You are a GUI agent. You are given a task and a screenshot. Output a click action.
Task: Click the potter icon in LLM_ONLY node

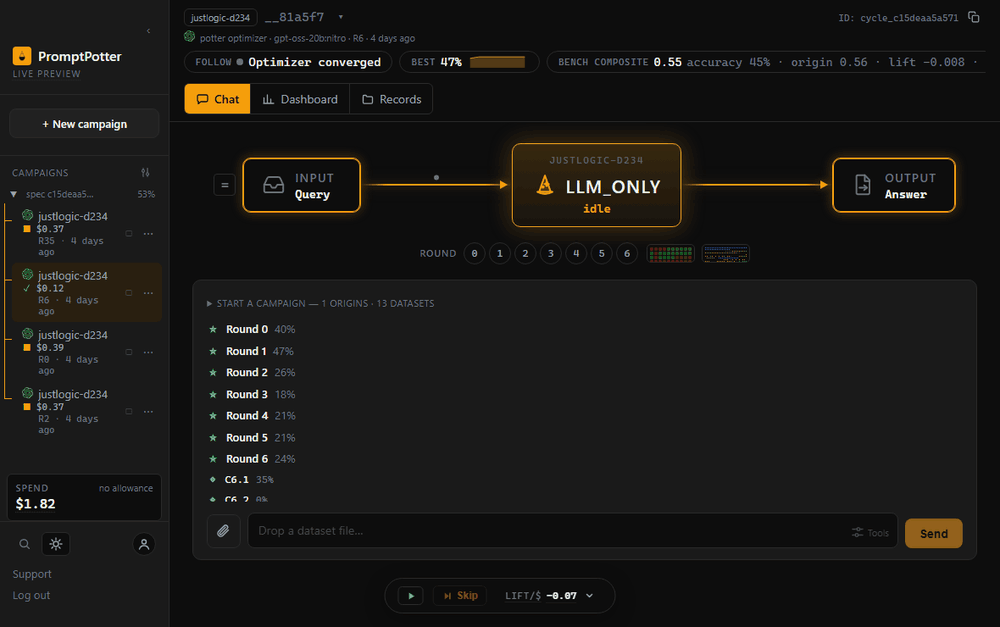click(x=545, y=185)
